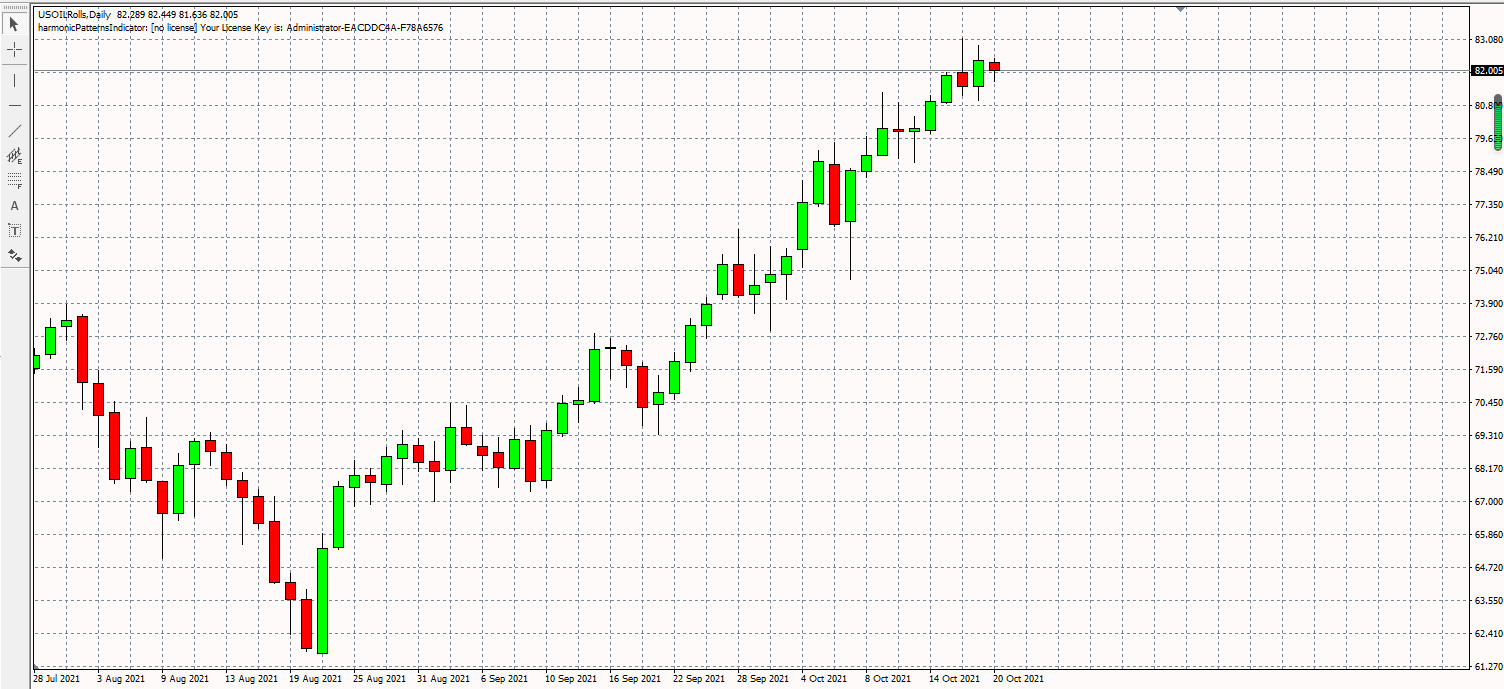Click the 31 Aug 2021 date label
Screen dimensions: 1504x689
point(444,678)
